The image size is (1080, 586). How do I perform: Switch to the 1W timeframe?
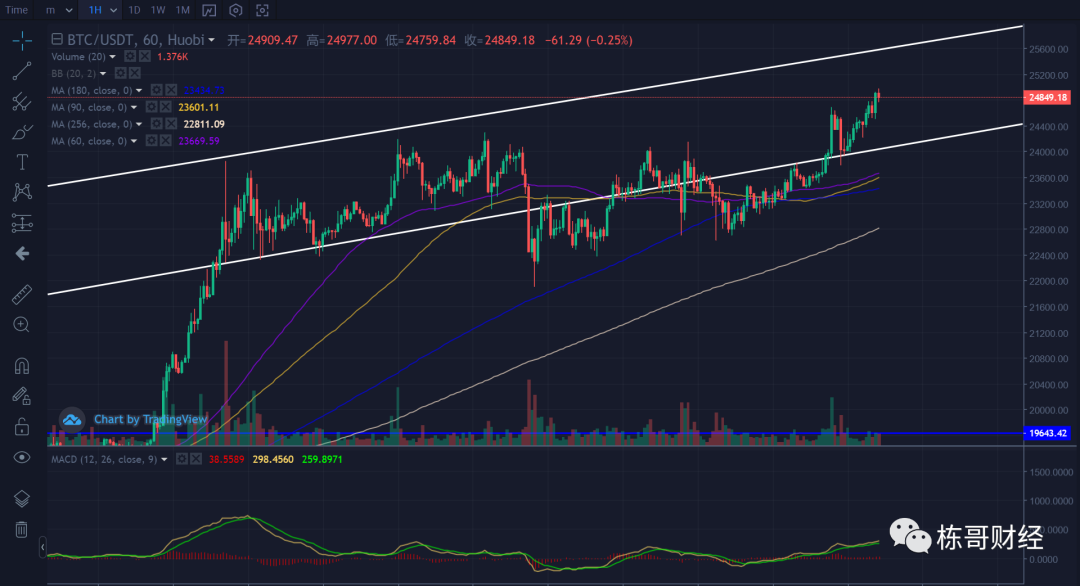pyautogui.click(x=158, y=10)
